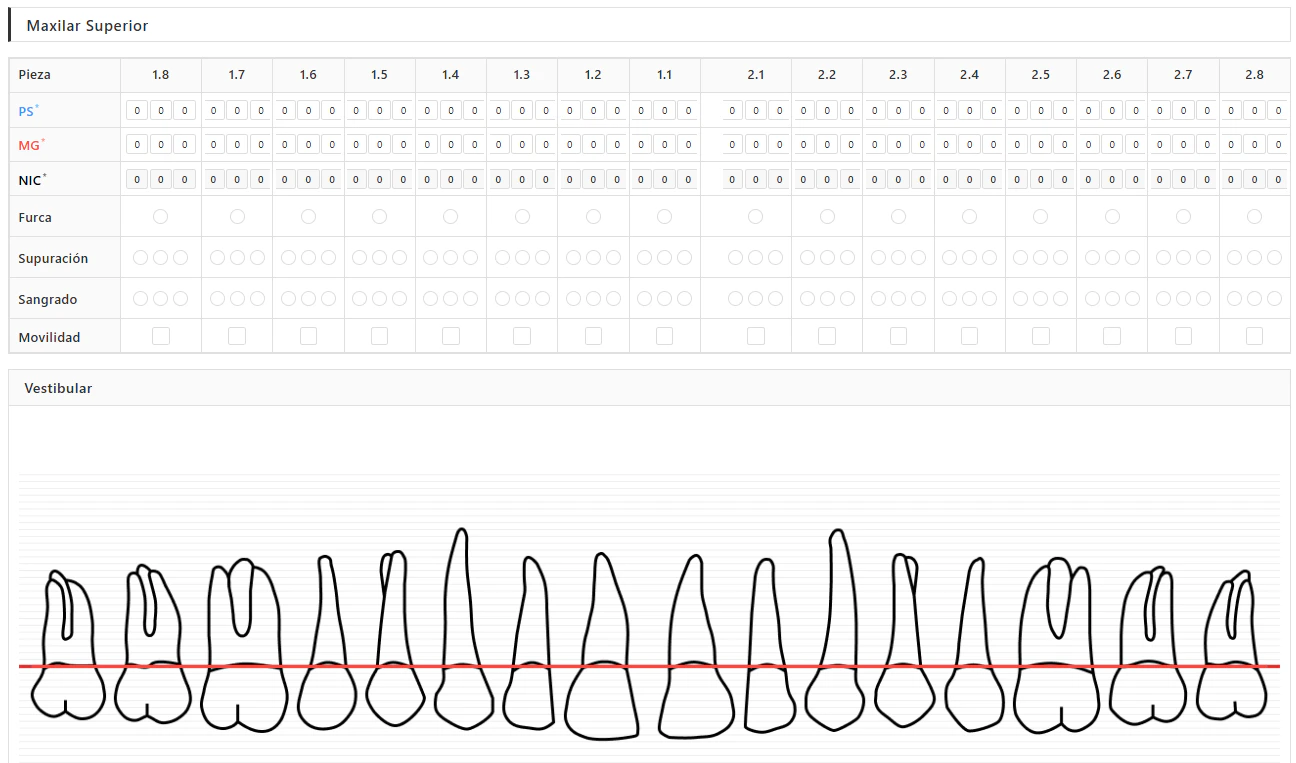The image size is (1296, 763).
Task: Click last NIC input for tooth 2.4
Action: pyautogui.click(x=993, y=180)
